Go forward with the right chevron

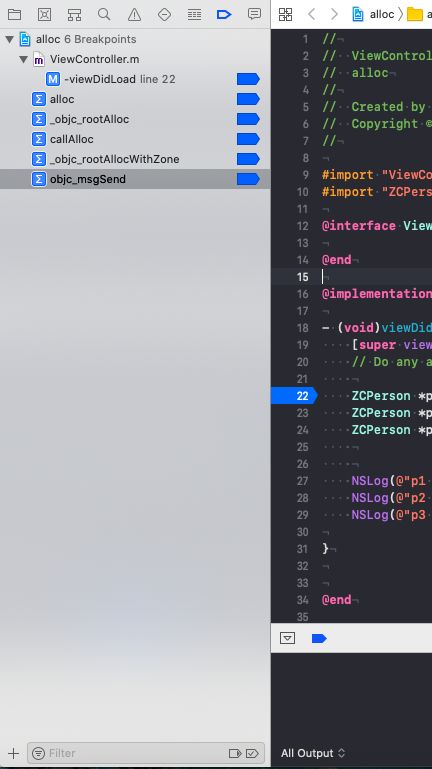[x=334, y=14]
